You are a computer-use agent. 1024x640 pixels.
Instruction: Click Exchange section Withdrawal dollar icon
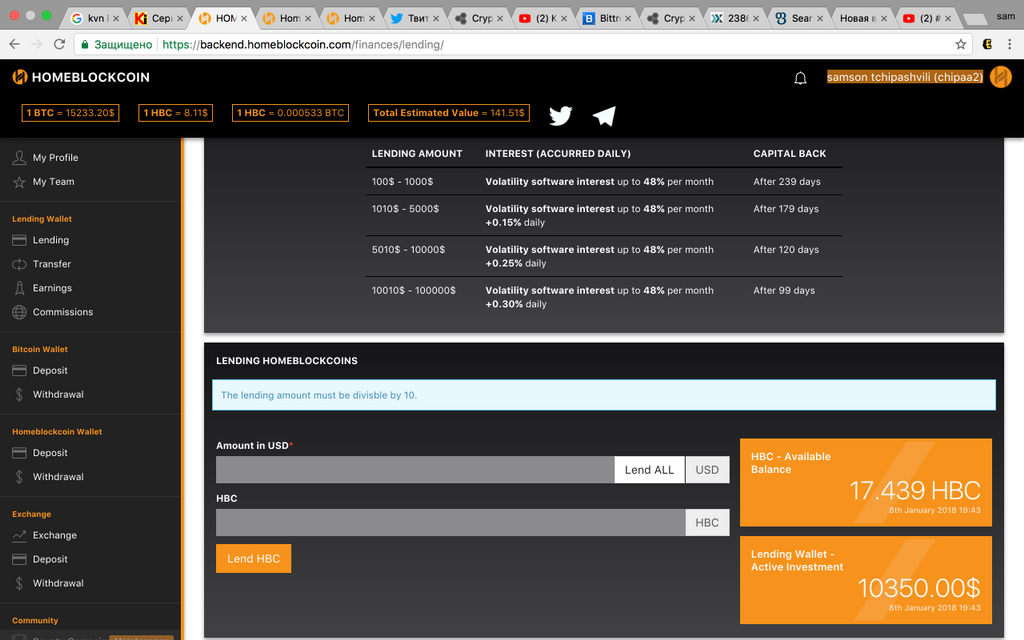point(20,583)
